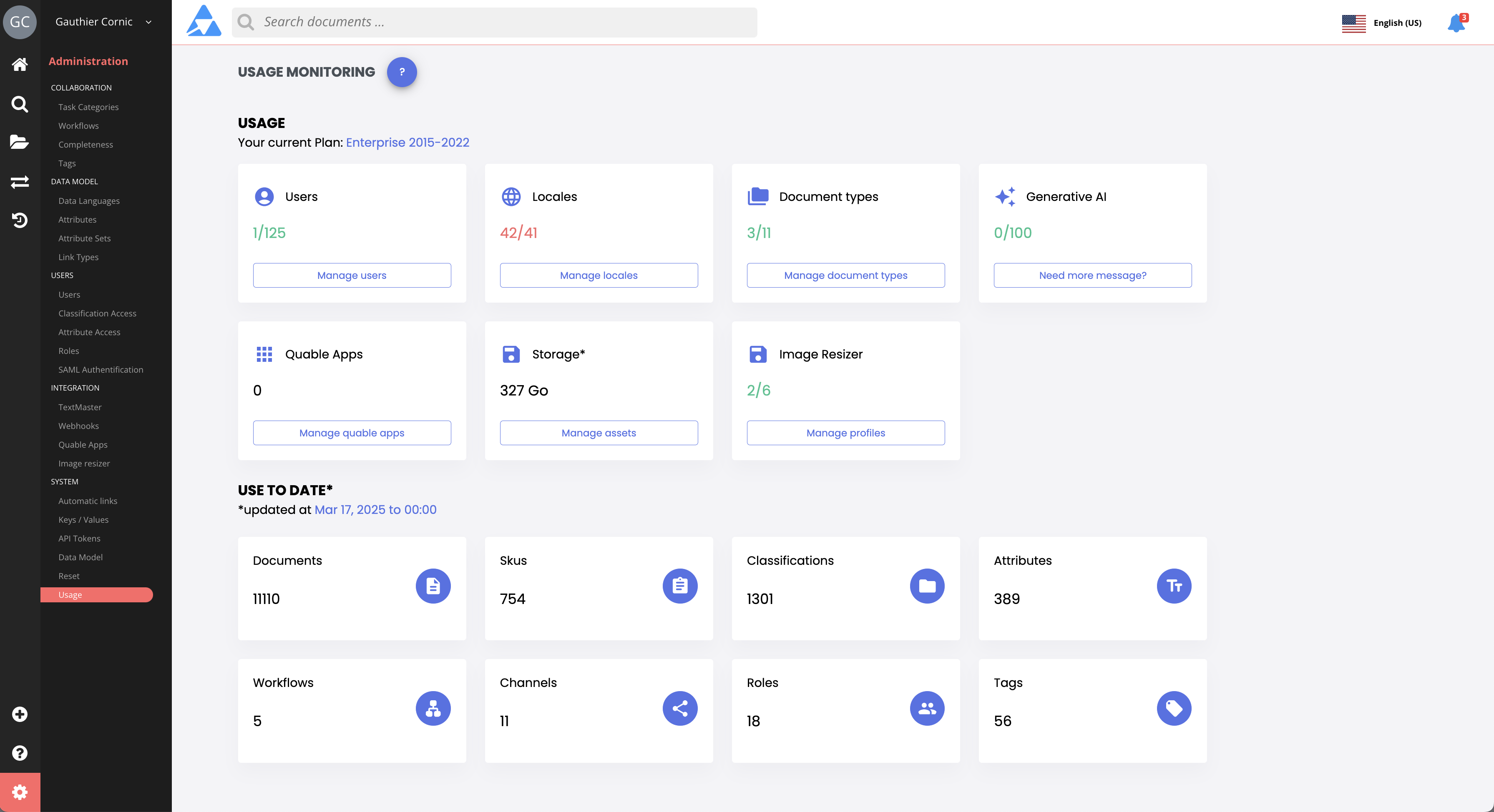1494x812 pixels.
Task: Click the transfer arrows sidebar icon
Action: pos(20,182)
